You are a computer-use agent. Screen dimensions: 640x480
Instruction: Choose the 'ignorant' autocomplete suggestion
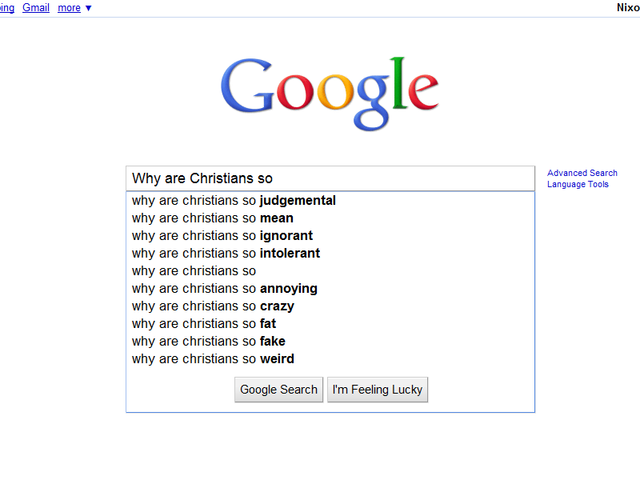pyautogui.click(x=330, y=236)
